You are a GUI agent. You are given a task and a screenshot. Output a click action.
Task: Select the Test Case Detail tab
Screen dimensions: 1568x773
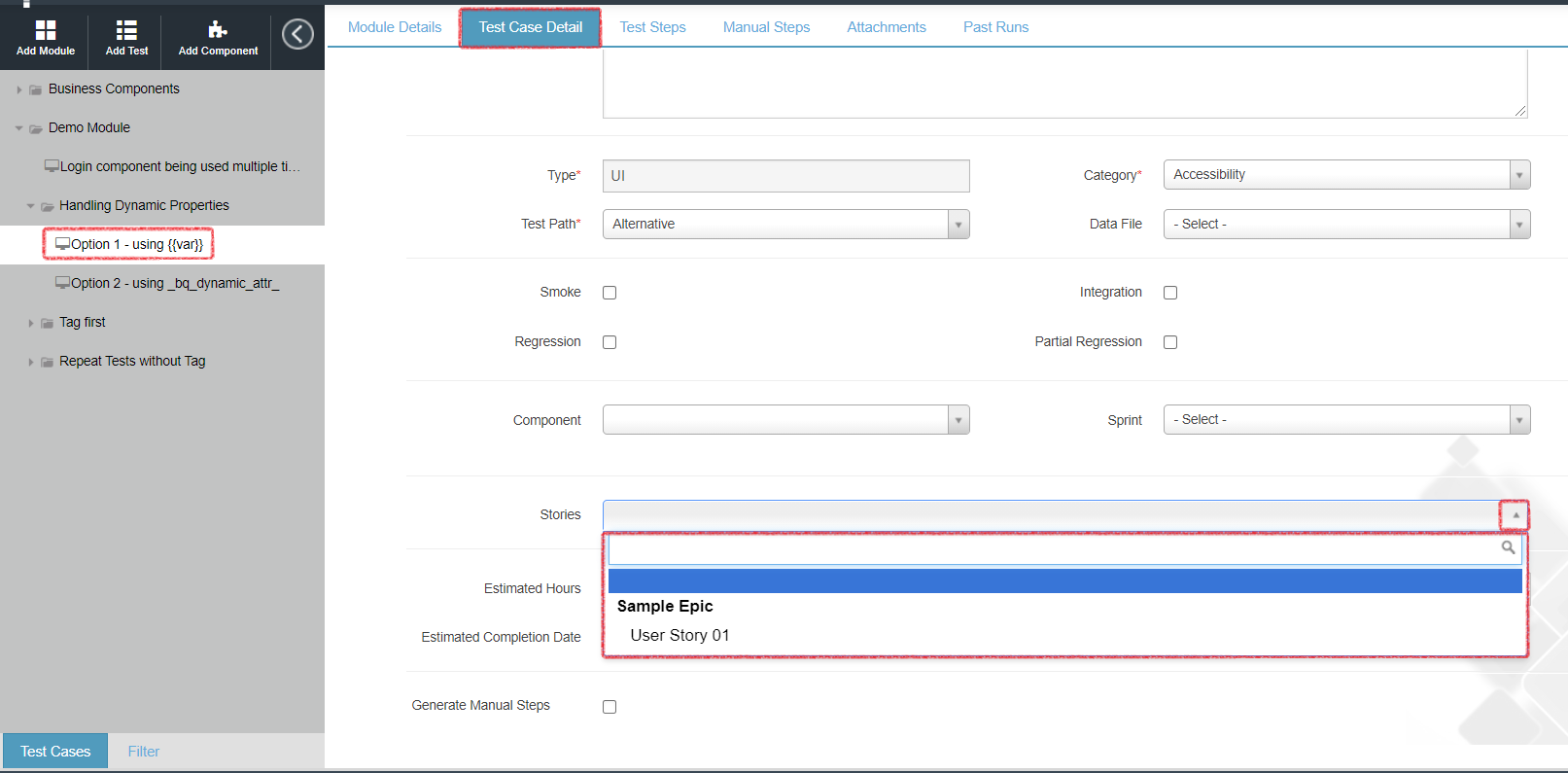pos(531,27)
